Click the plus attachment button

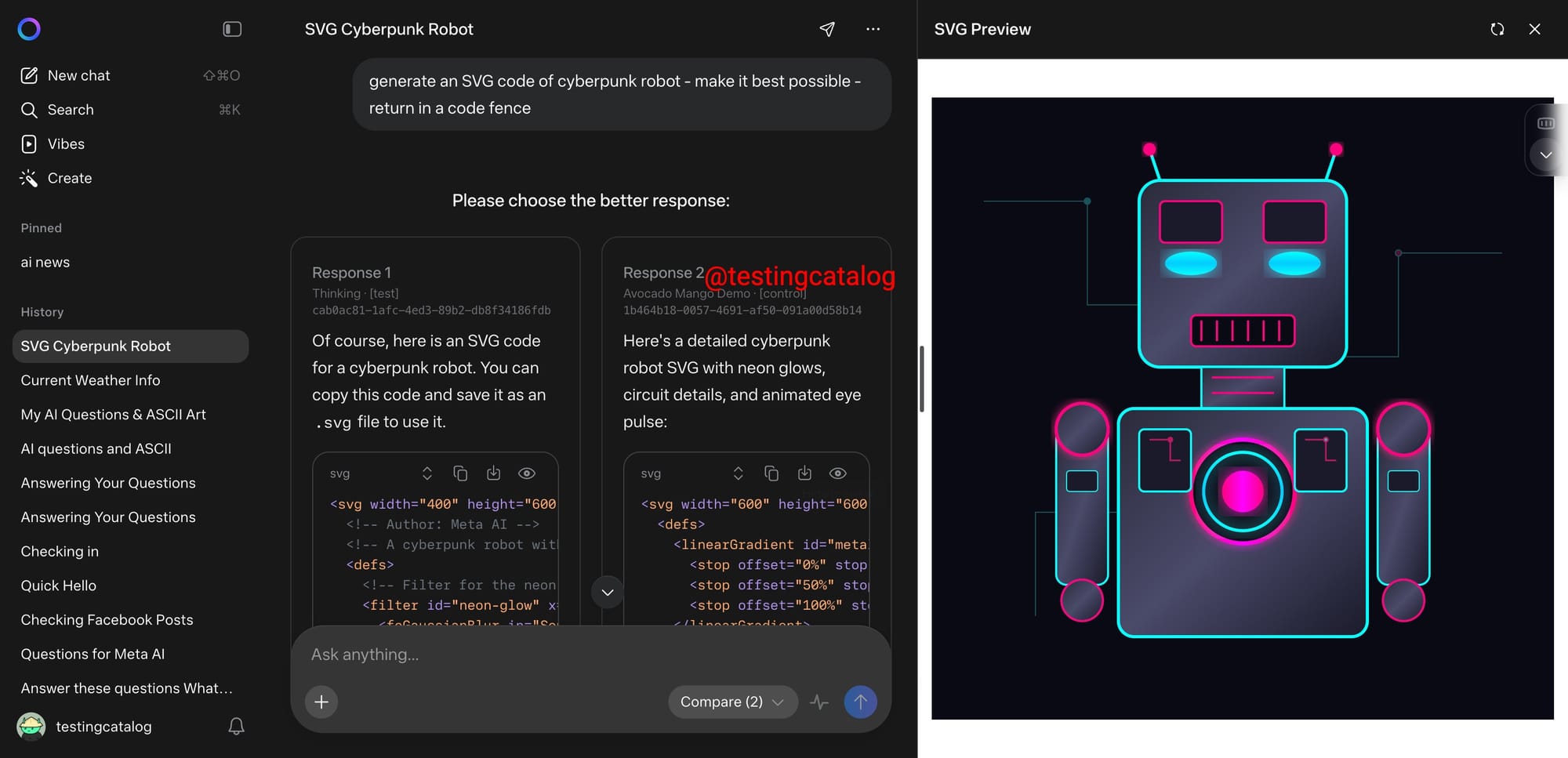coord(321,702)
